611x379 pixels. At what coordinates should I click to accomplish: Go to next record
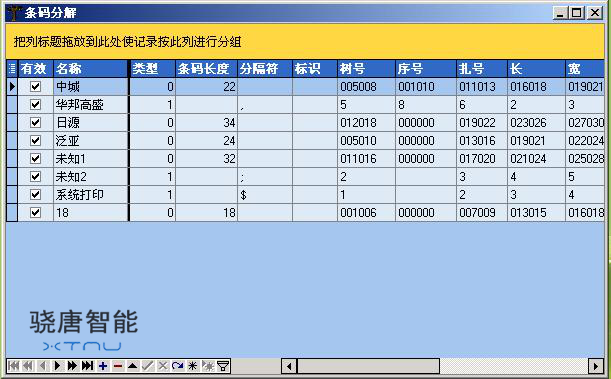pyautogui.click(x=58, y=366)
